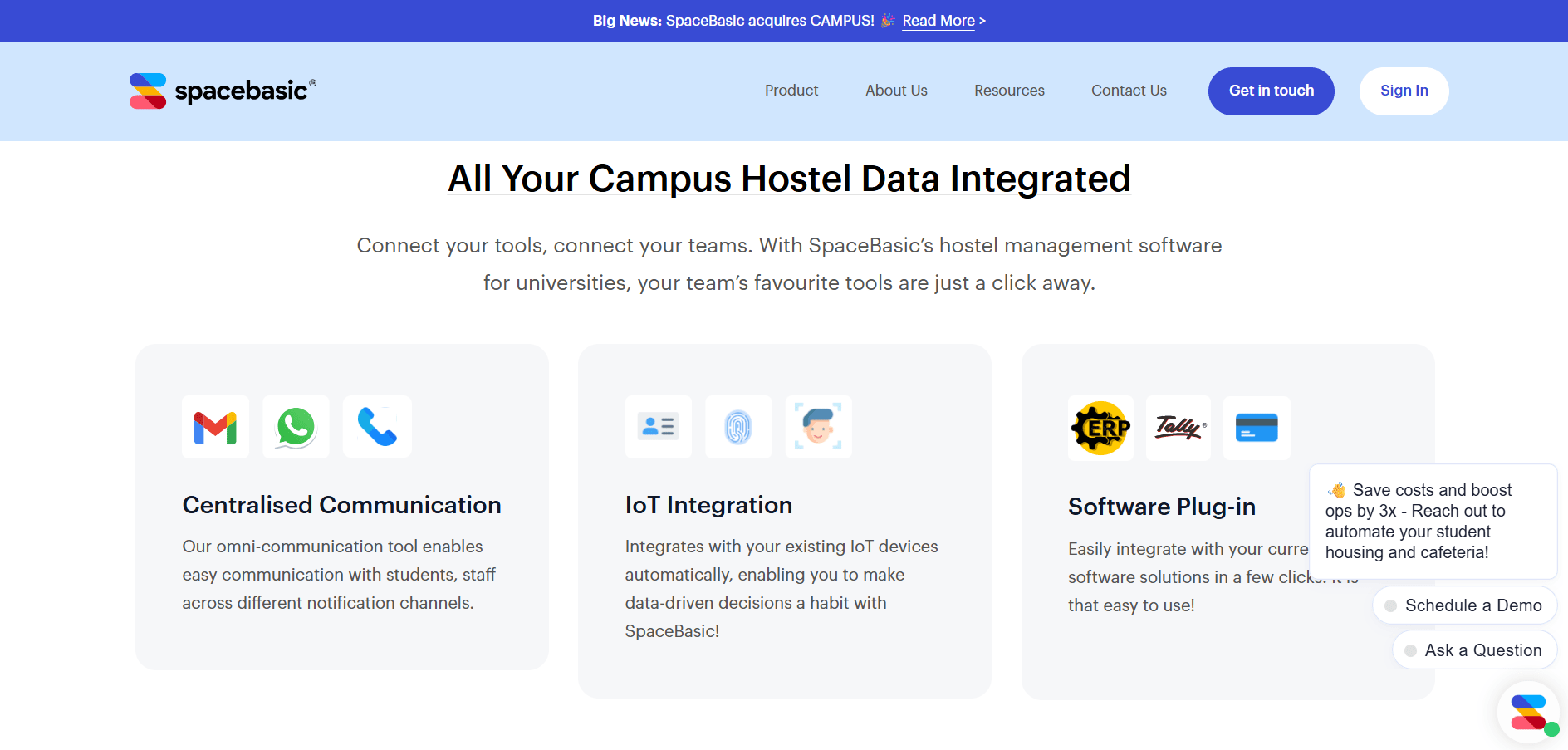Click the Sign In button
The width and height of the screenshot is (1568, 750).
1404,91
